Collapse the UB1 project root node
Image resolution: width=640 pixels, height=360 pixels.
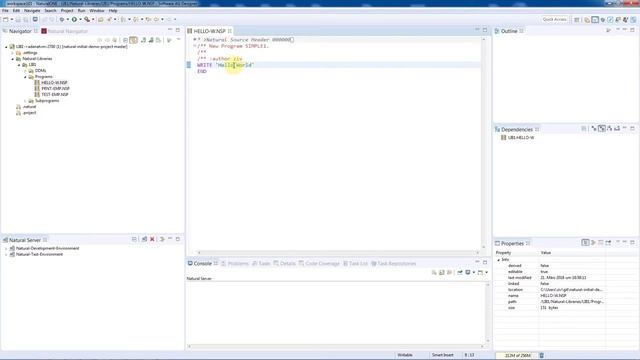pos(6,47)
